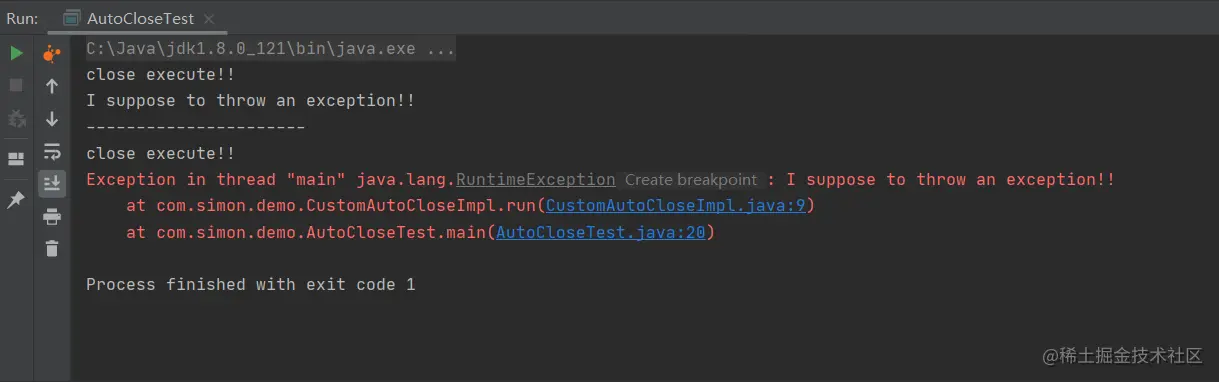Click the java.exe command line

271,48
